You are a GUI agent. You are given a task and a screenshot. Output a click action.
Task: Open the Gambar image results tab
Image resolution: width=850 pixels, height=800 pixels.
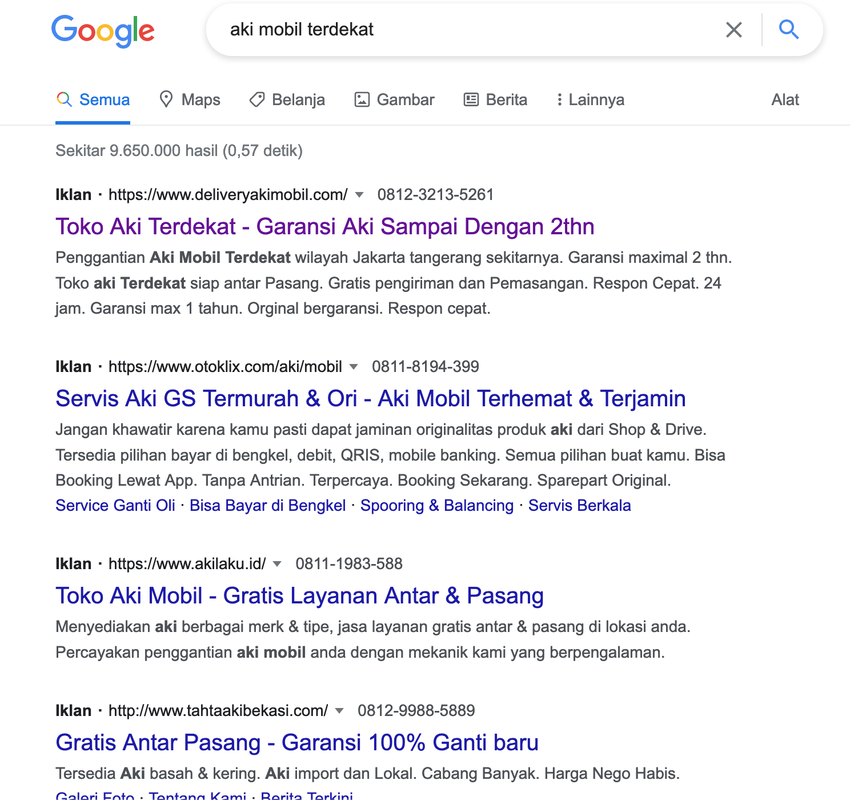(x=394, y=100)
